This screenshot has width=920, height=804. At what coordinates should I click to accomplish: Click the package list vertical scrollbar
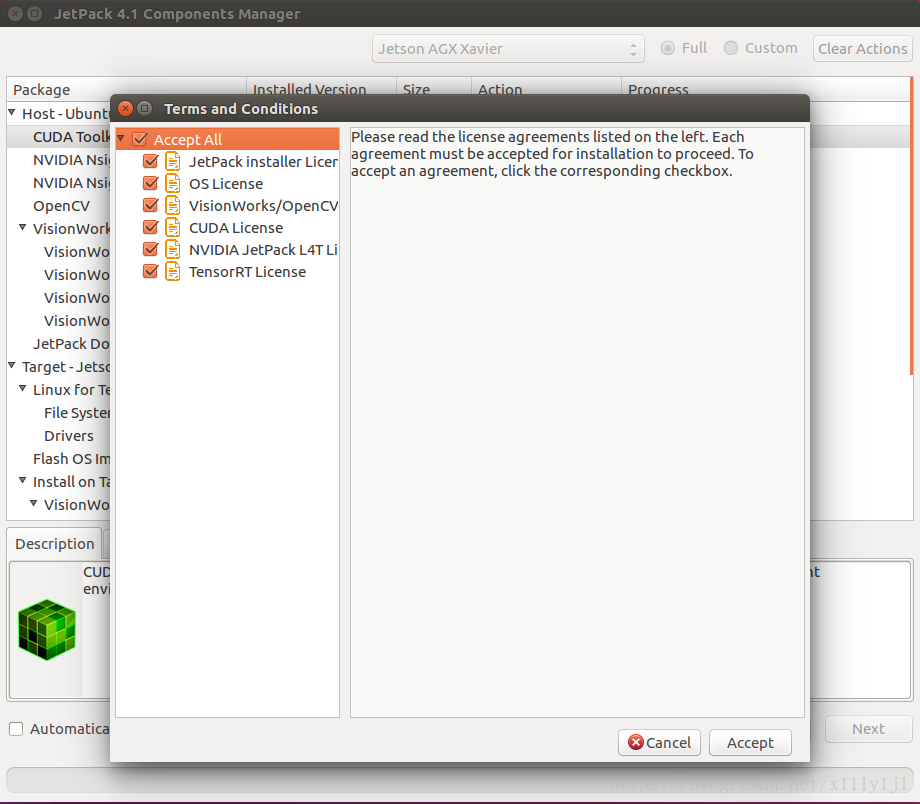tap(911, 226)
